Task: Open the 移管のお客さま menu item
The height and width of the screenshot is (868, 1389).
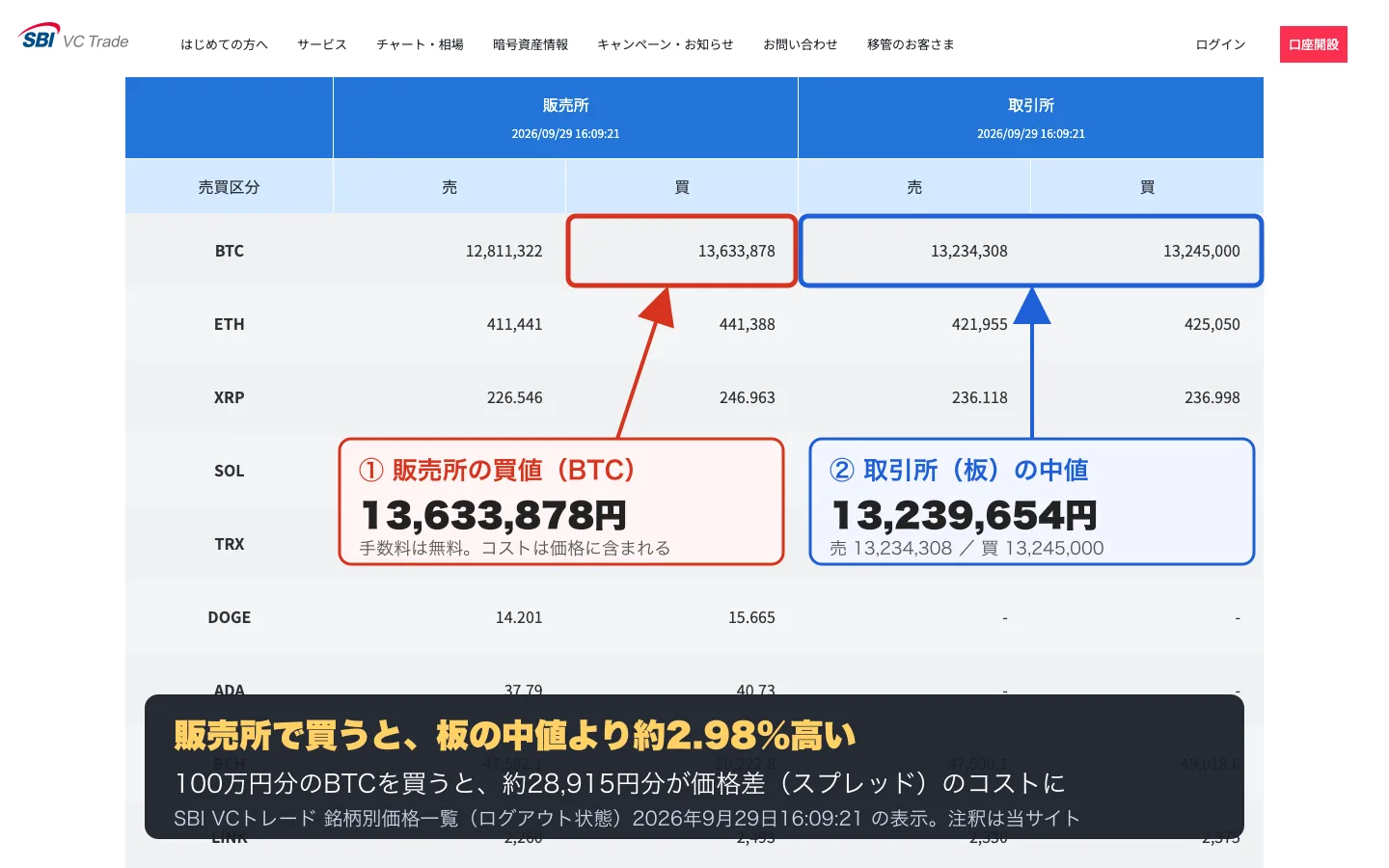Action: coord(911,44)
